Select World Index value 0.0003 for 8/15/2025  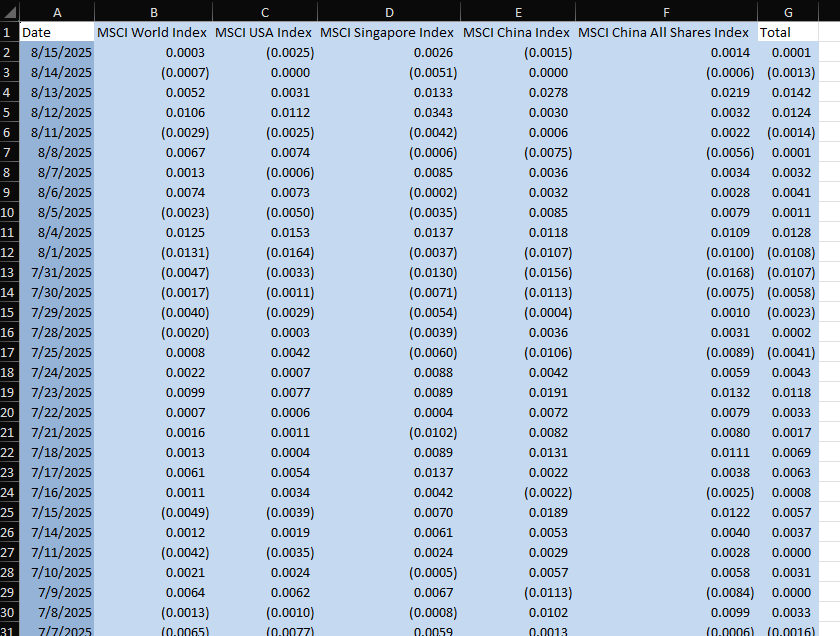[x=153, y=53]
